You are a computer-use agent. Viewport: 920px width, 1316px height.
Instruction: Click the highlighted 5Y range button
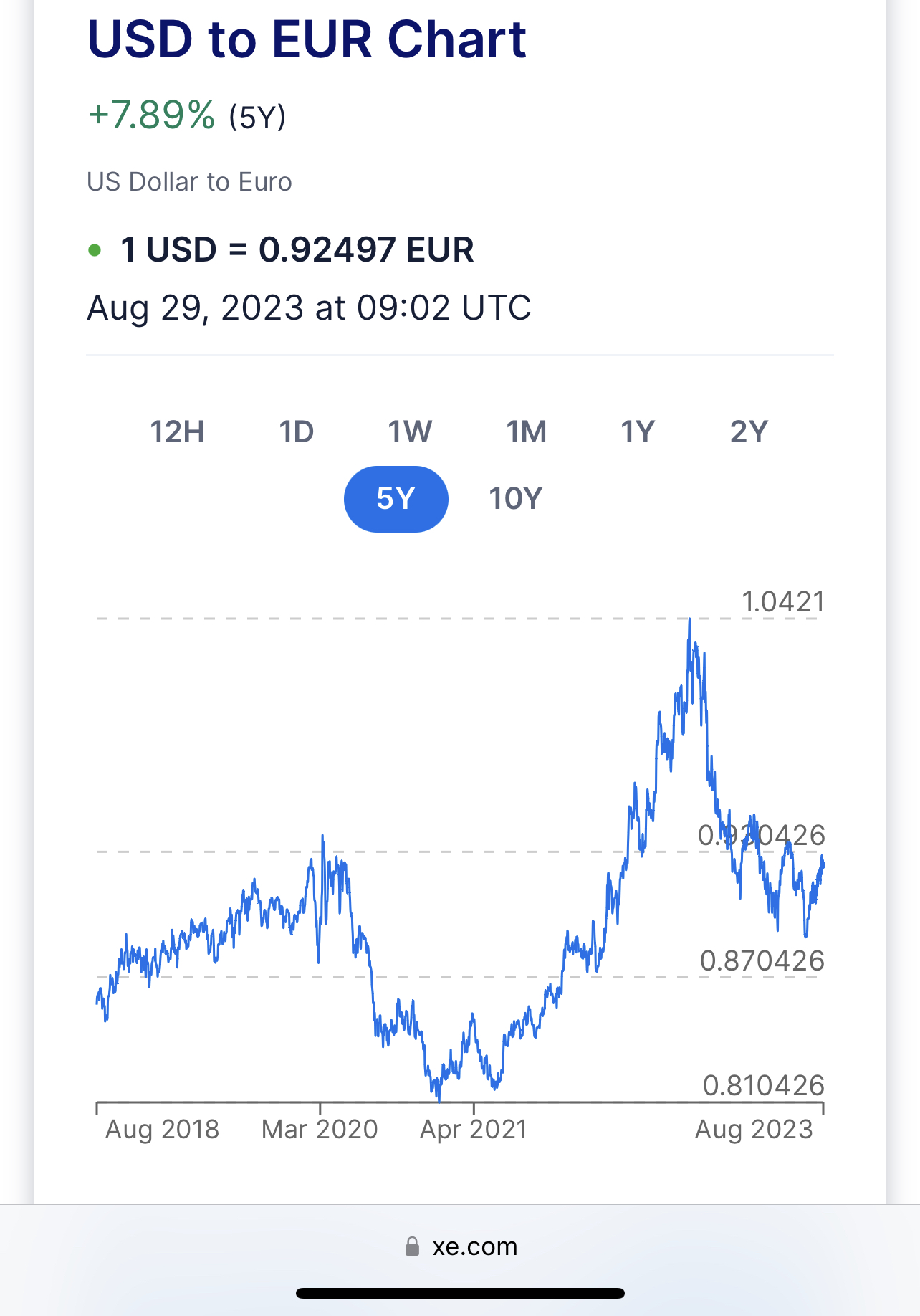[396, 499]
